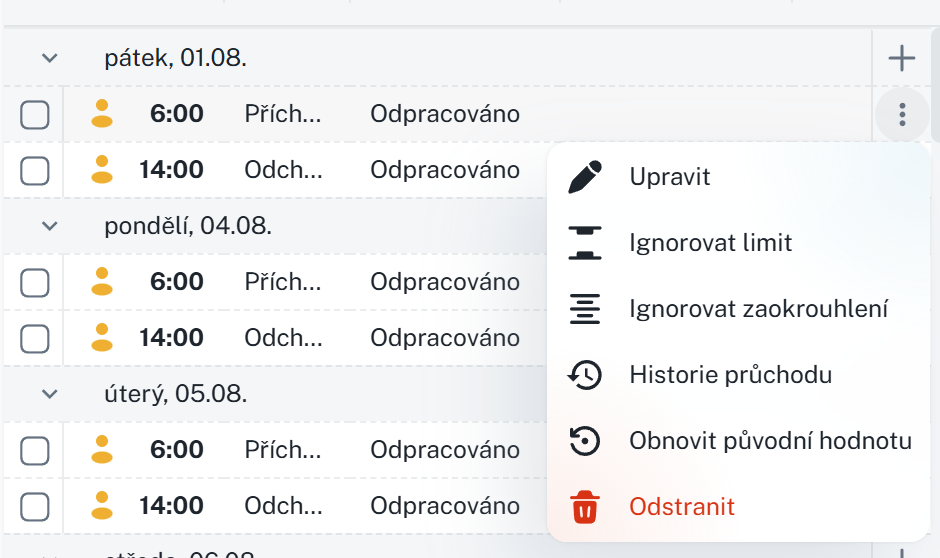This screenshot has height=558, width=940.
Task: Click the Historie průchodu clock icon
Action: point(585,375)
